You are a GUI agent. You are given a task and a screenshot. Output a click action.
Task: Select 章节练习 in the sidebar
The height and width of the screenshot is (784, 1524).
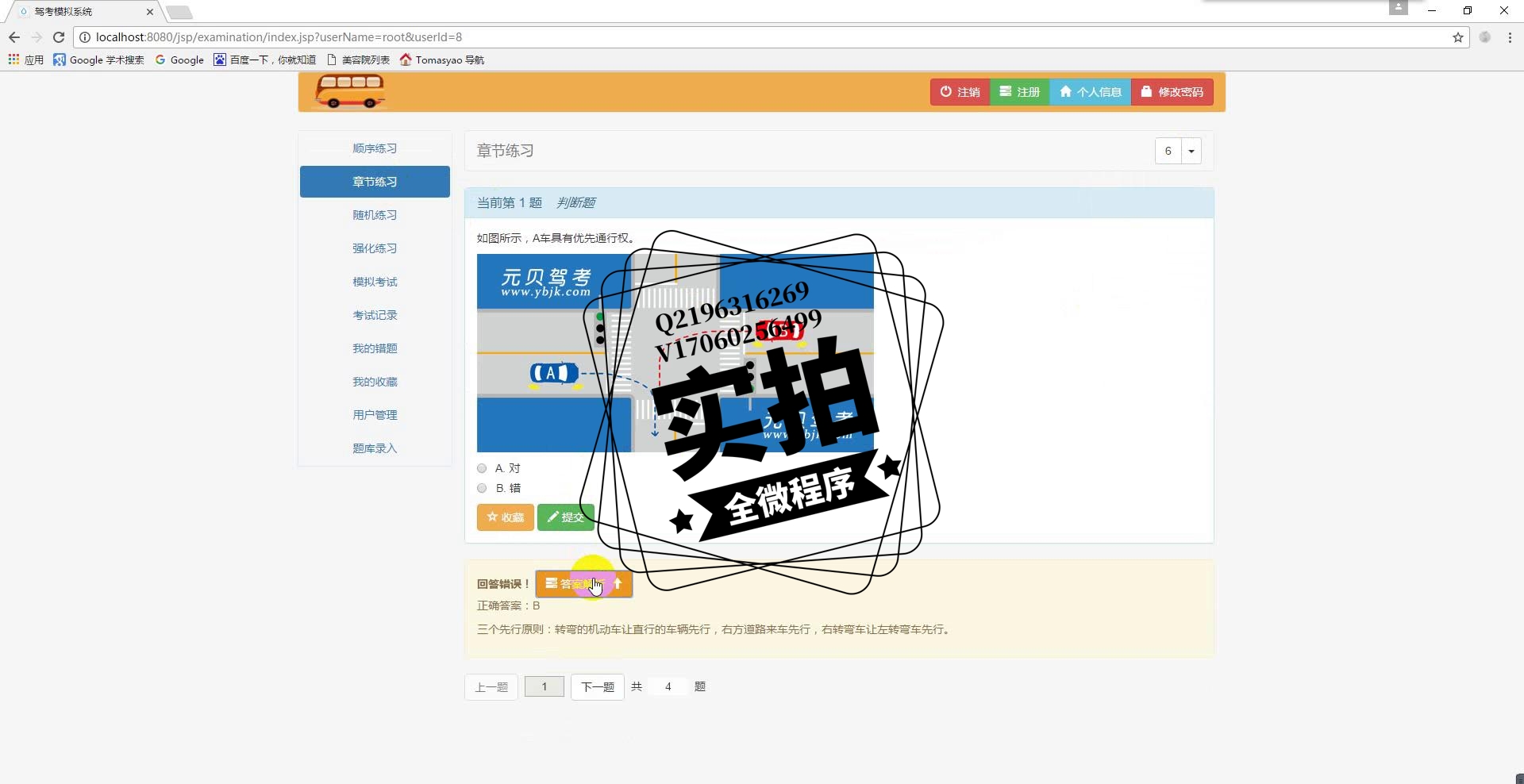(x=375, y=182)
